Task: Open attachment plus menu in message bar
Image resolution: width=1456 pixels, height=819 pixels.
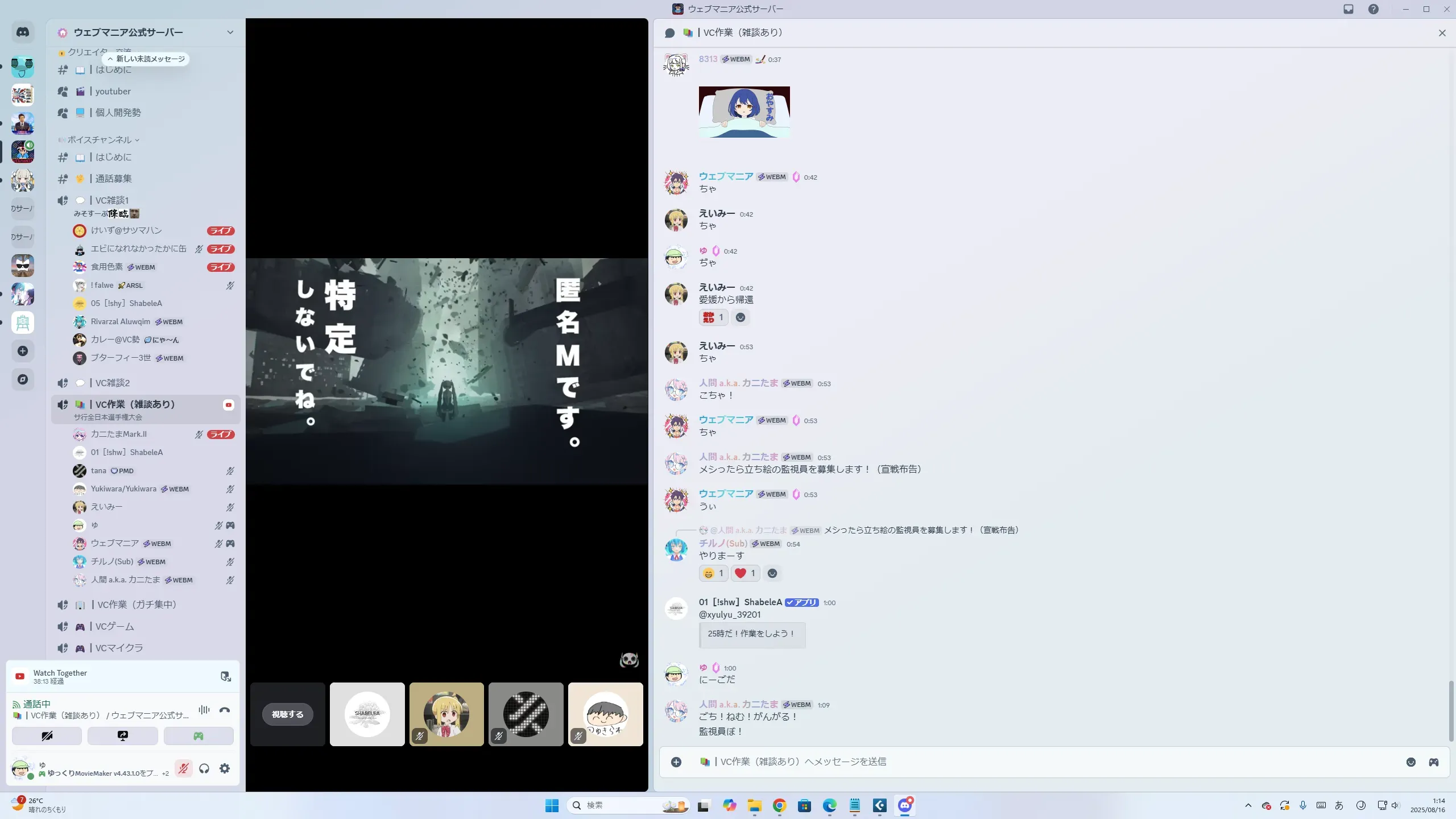Action: pyautogui.click(x=676, y=762)
